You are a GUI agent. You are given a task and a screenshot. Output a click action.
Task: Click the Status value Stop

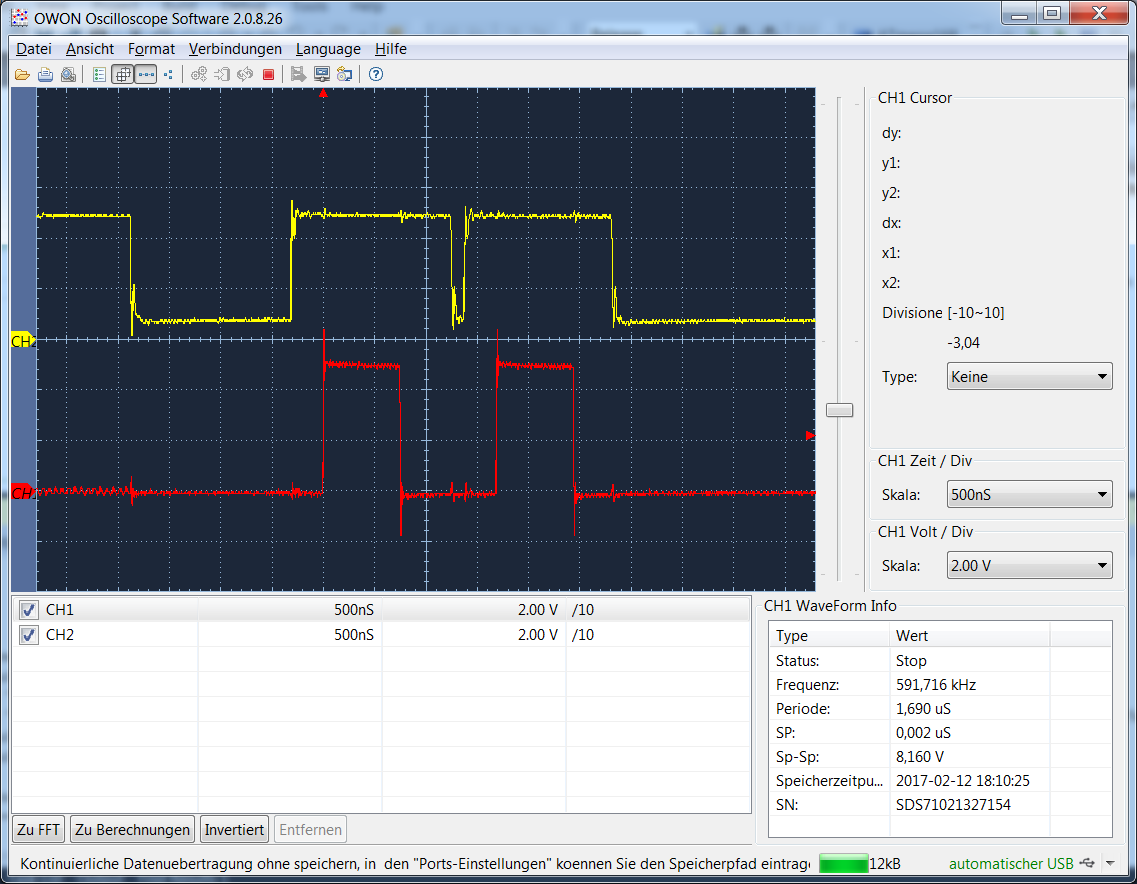pos(911,661)
